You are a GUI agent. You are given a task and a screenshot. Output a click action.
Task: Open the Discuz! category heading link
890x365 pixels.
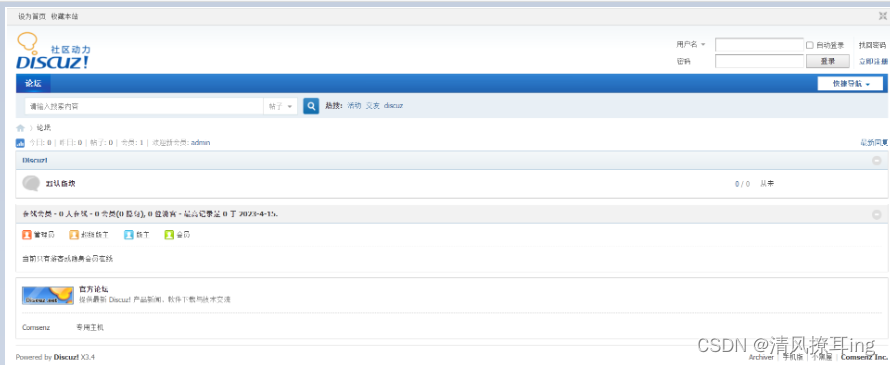click(x=35, y=160)
